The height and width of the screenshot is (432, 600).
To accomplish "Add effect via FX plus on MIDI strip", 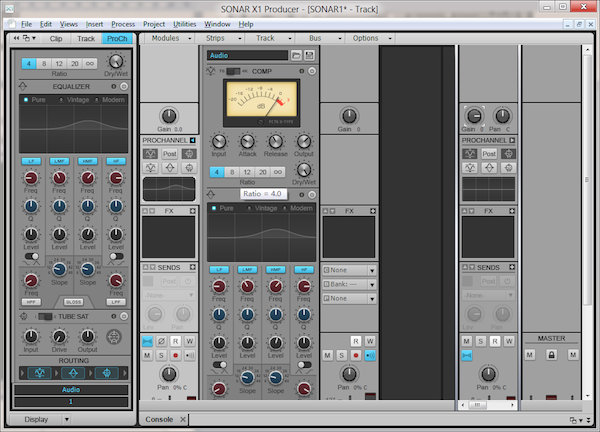I will pos(373,211).
